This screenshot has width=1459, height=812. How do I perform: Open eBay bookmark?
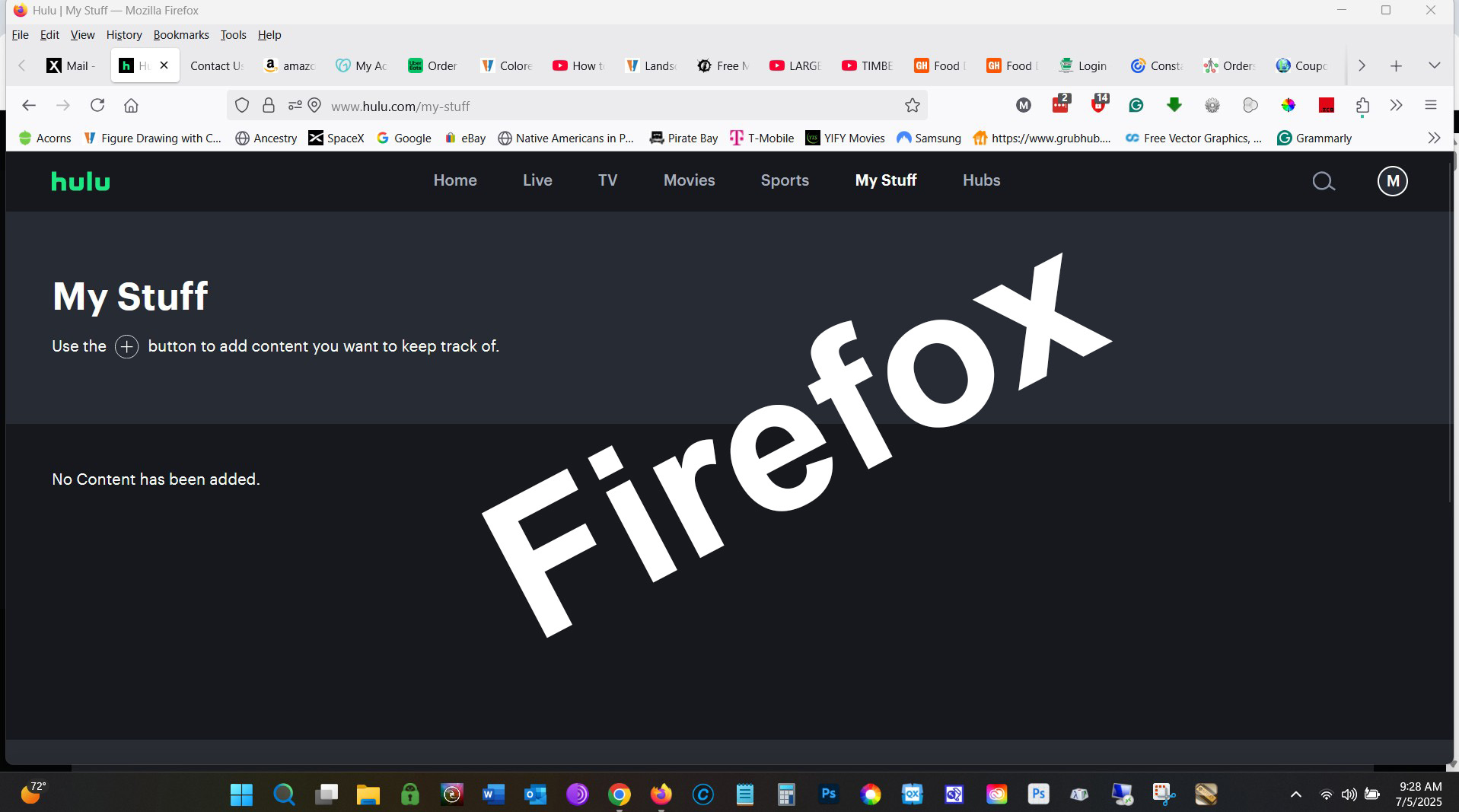coord(465,138)
